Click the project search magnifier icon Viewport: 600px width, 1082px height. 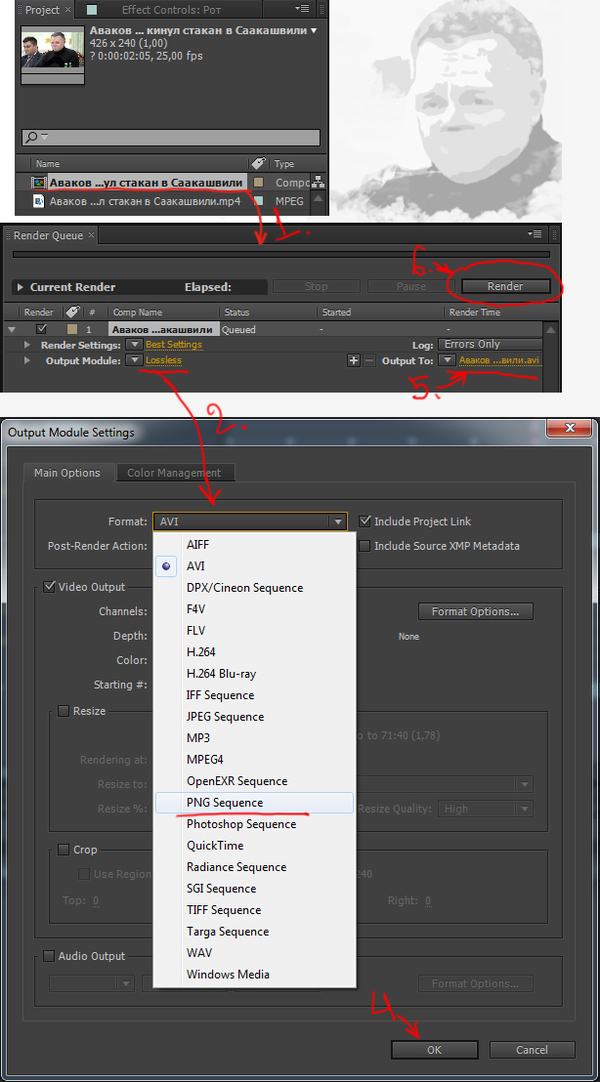click(32, 137)
